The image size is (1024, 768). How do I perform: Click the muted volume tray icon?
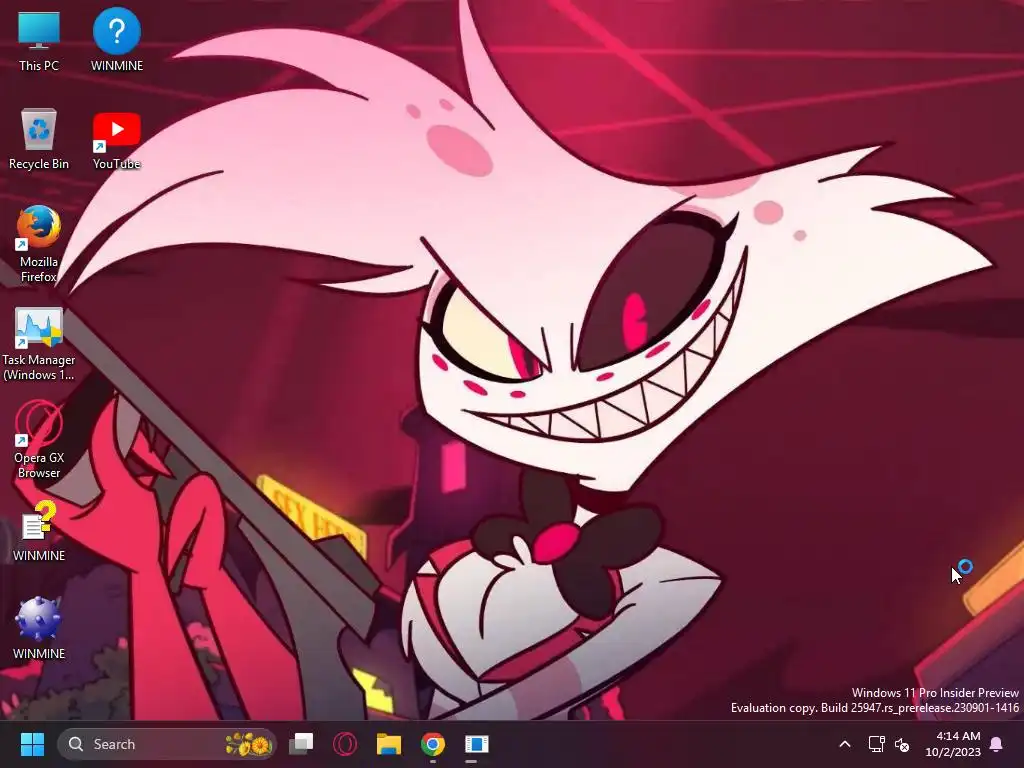(902, 744)
